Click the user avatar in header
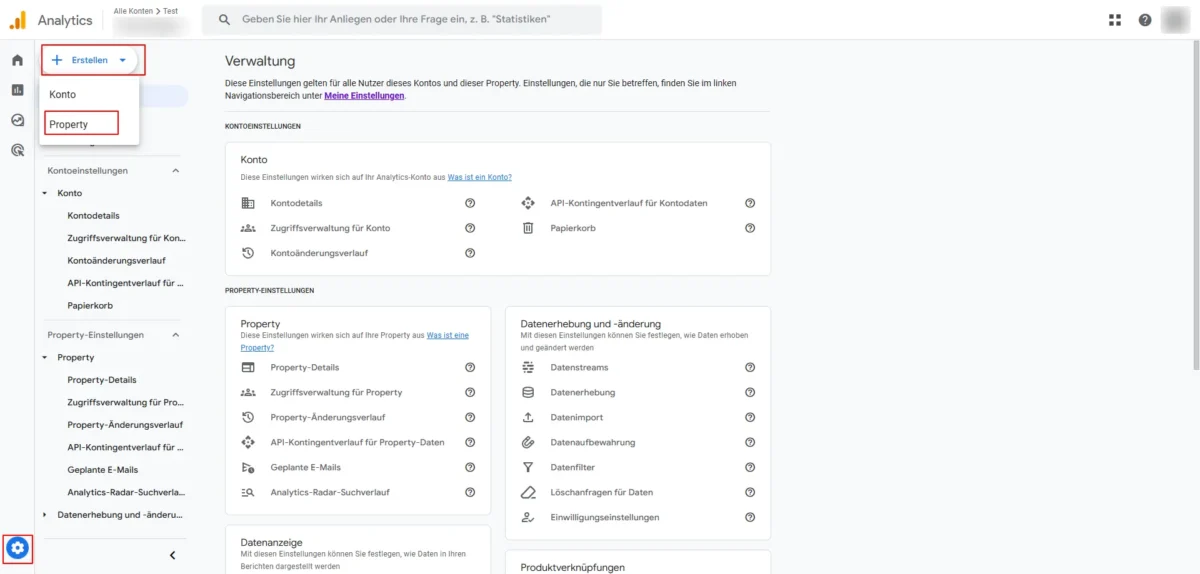 pyautogui.click(x=1175, y=19)
